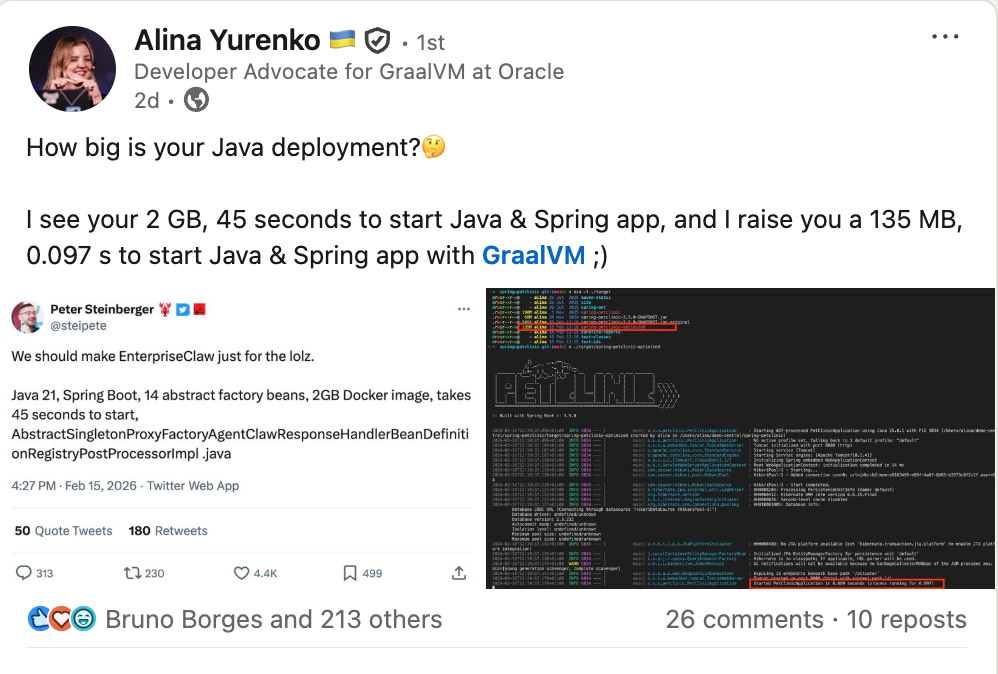Click Peter Steinberger's avatar in the tweet

pyautogui.click(x=27, y=317)
